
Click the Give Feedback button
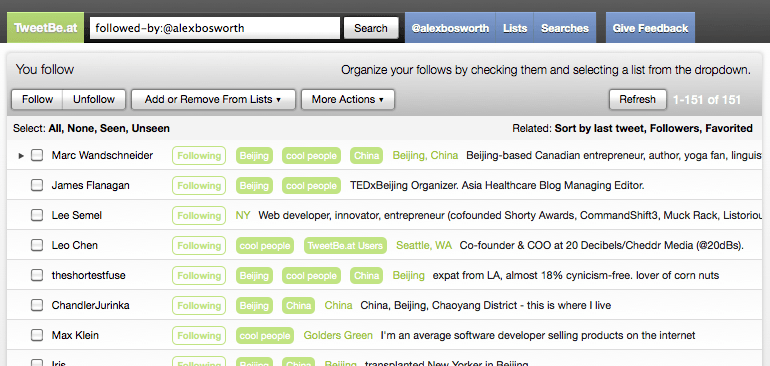click(x=650, y=28)
